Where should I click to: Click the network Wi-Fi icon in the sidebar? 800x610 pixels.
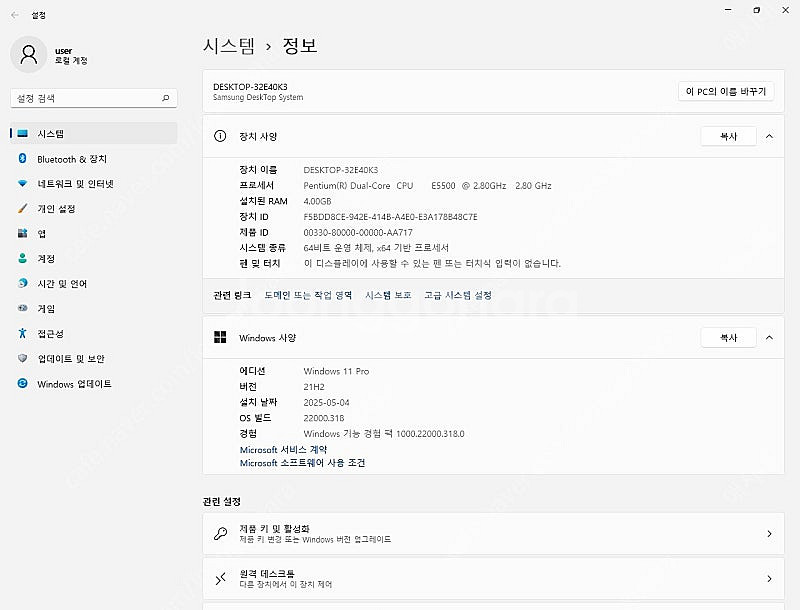(x=22, y=184)
